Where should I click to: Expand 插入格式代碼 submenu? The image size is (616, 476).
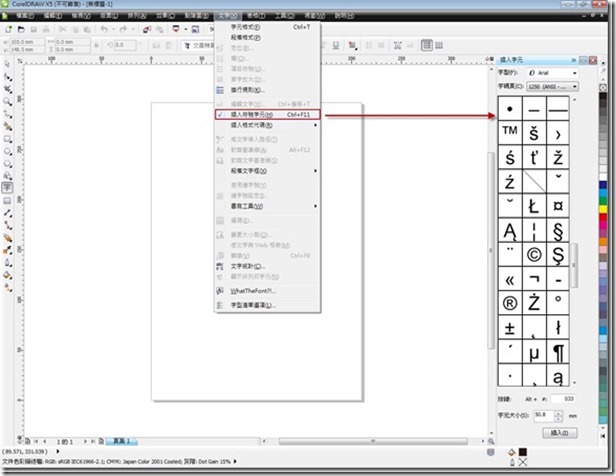point(268,125)
